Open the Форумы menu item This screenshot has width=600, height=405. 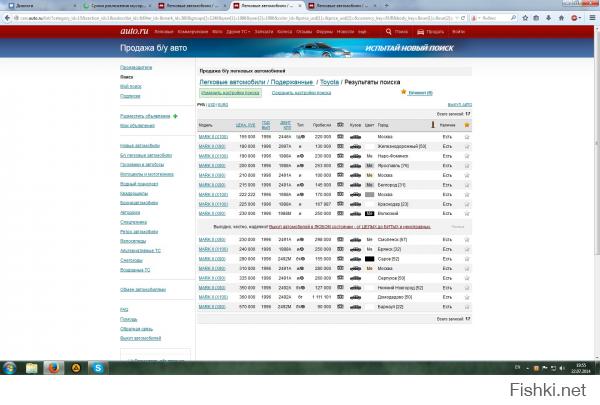tap(324, 32)
